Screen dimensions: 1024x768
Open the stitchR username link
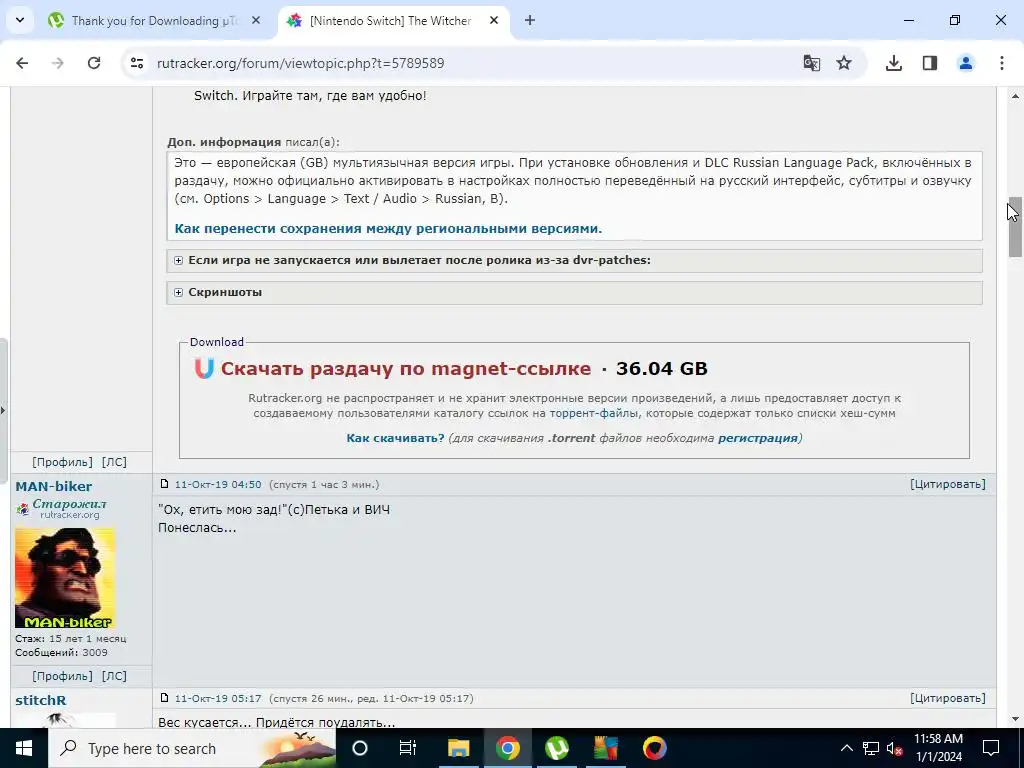40,701
